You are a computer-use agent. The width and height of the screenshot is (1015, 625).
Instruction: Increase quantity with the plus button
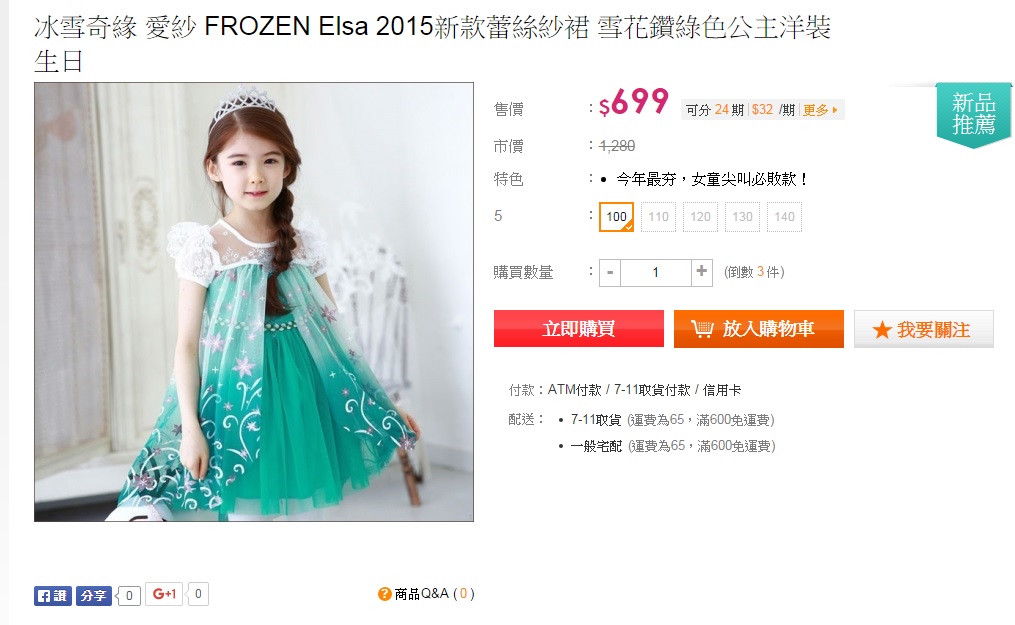[701, 272]
